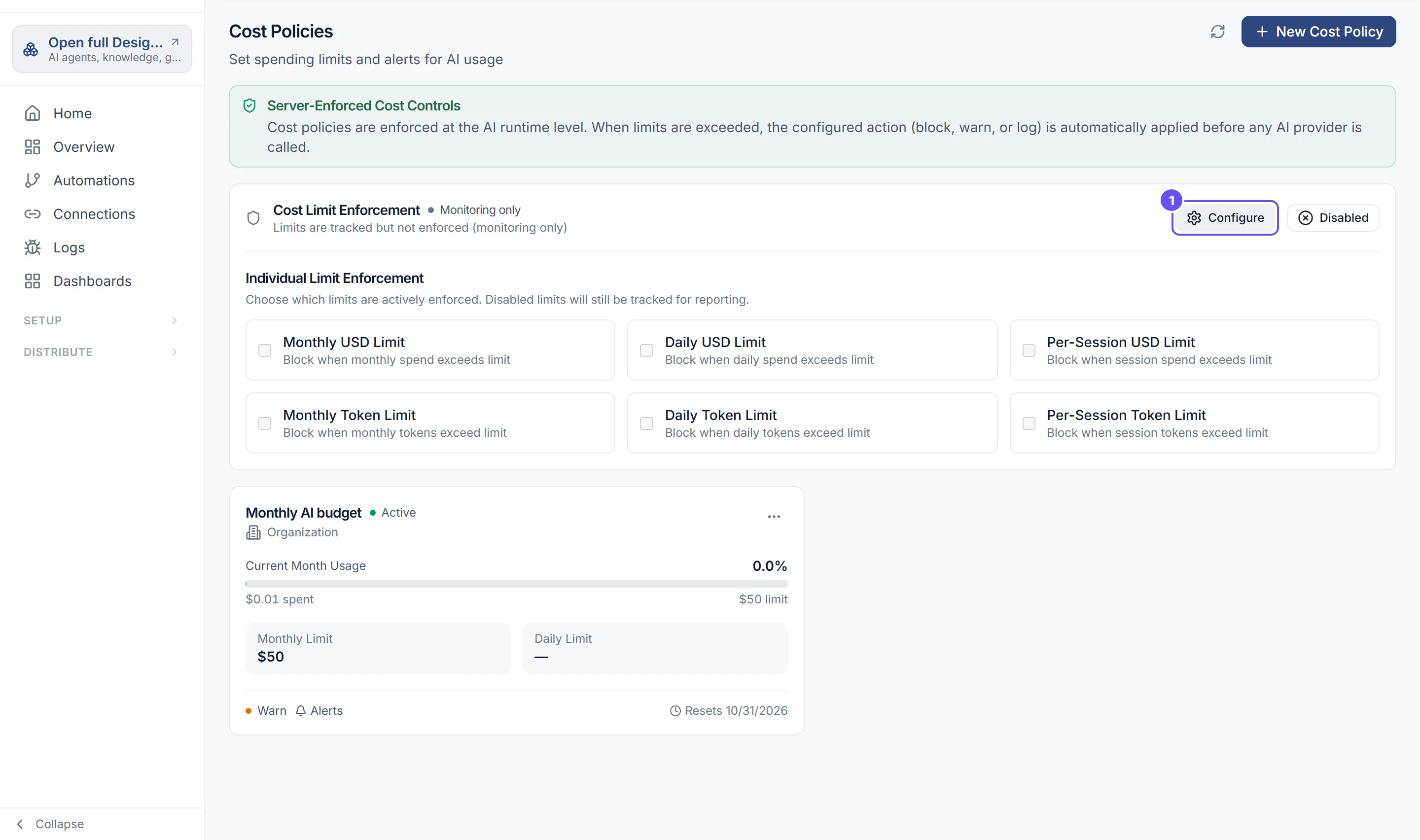Click the Current Month Usage progress bar
Screen dimensions: 1420x840
(x=516, y=584)
